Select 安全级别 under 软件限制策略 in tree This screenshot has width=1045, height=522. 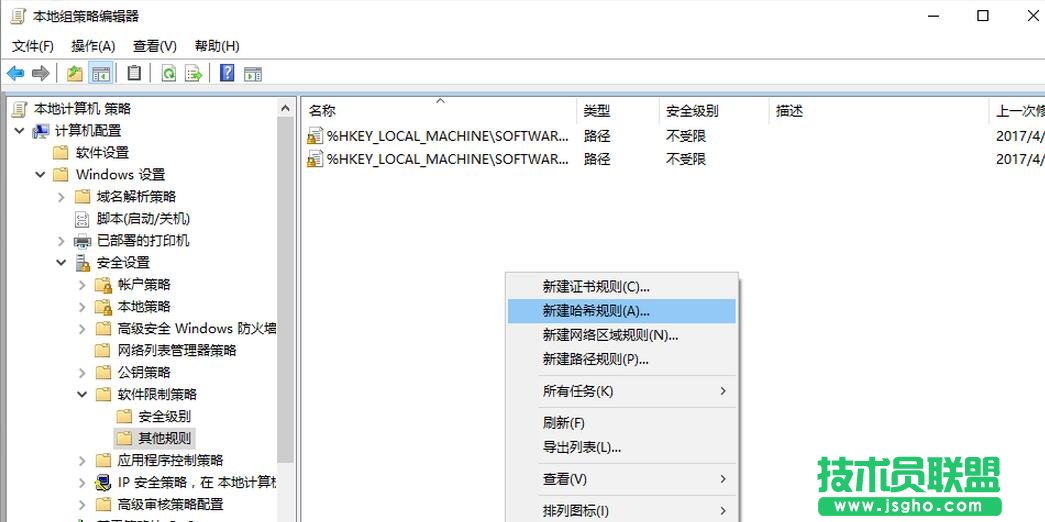point(164,416)
